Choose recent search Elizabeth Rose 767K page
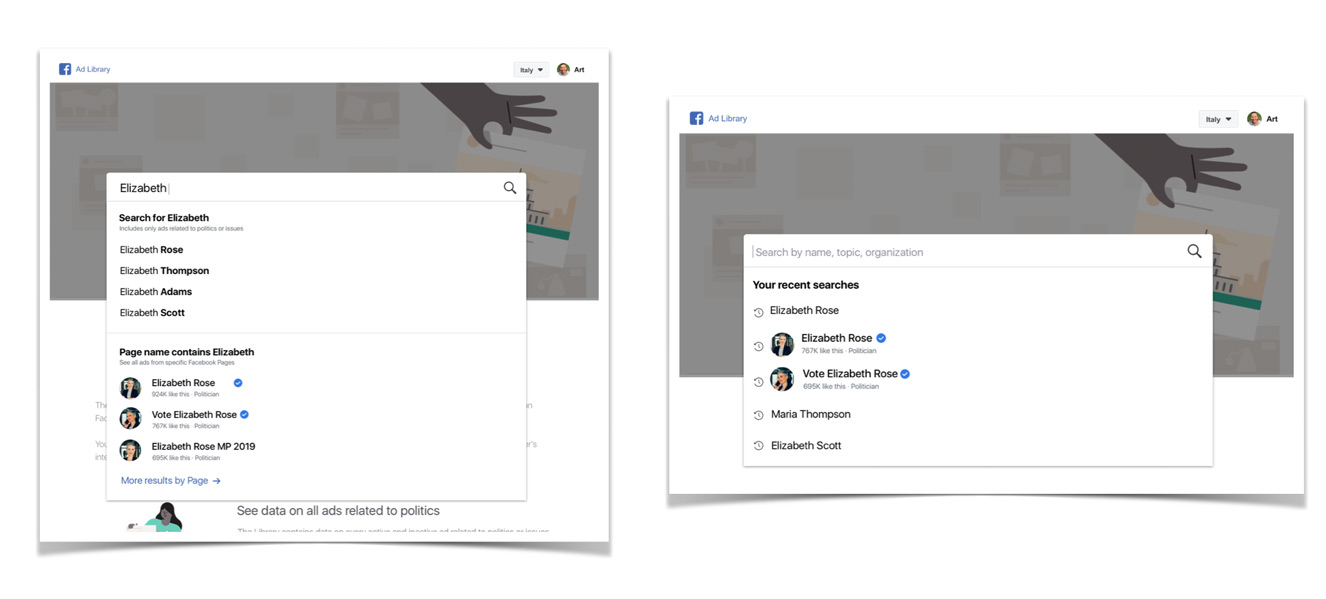The width and height of the screenshot is (1326, 599). tap(837, 338)
